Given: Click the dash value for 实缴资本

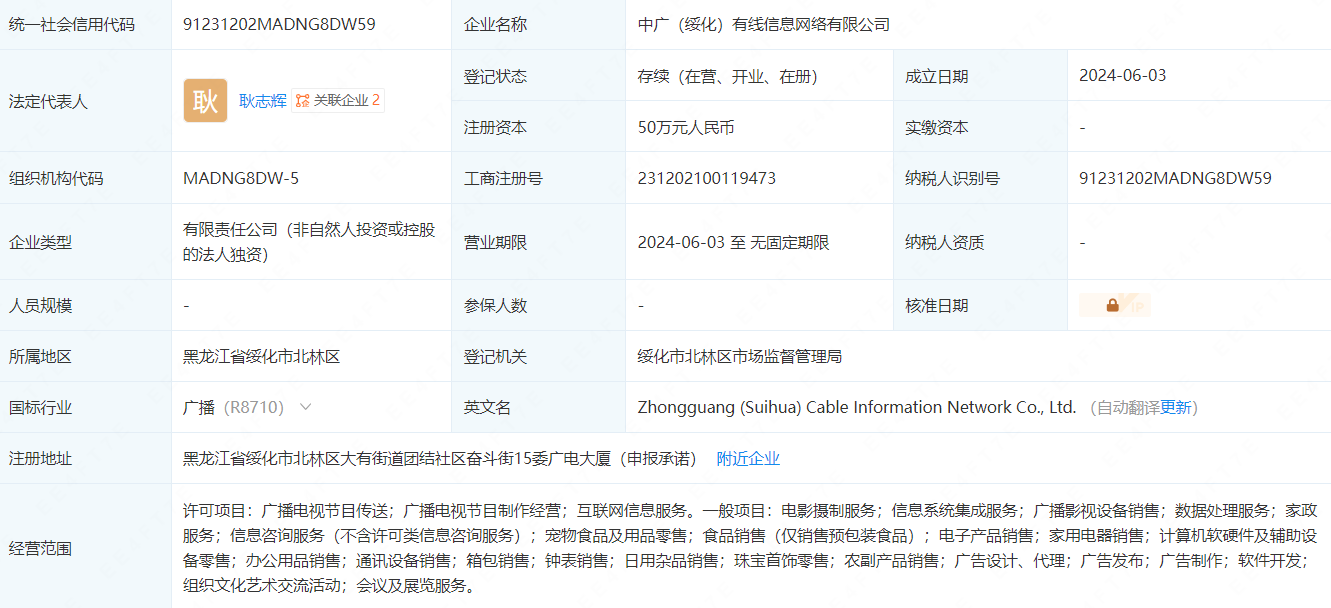Looking at the screenshot, I should (1083, 128).
